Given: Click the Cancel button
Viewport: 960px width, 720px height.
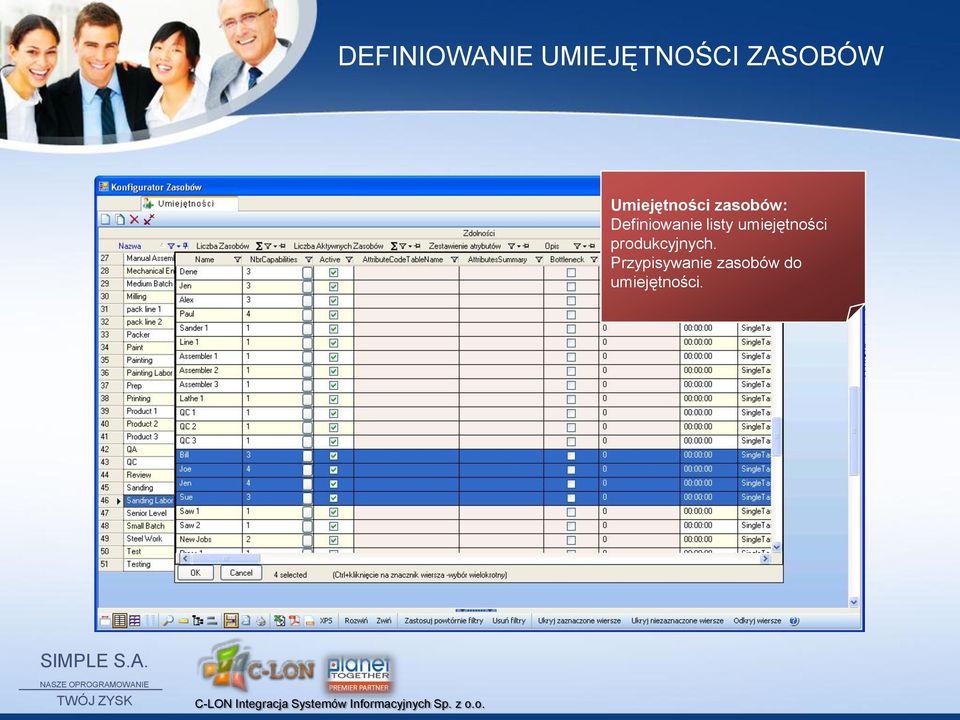Looking at the screenshot, I should point(241,573).
